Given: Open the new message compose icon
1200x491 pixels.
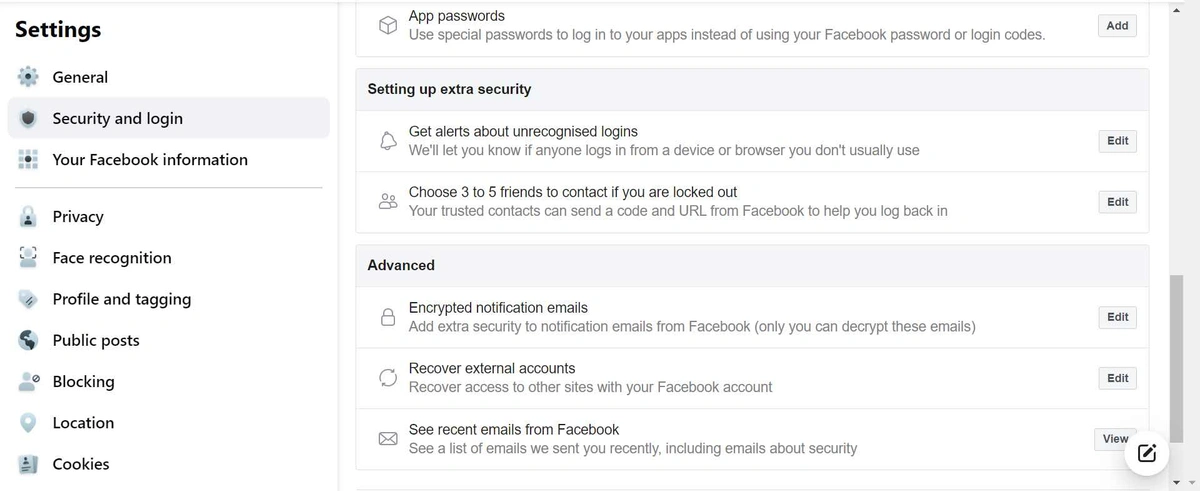Looking at the screenshot, I should 1147,453.
